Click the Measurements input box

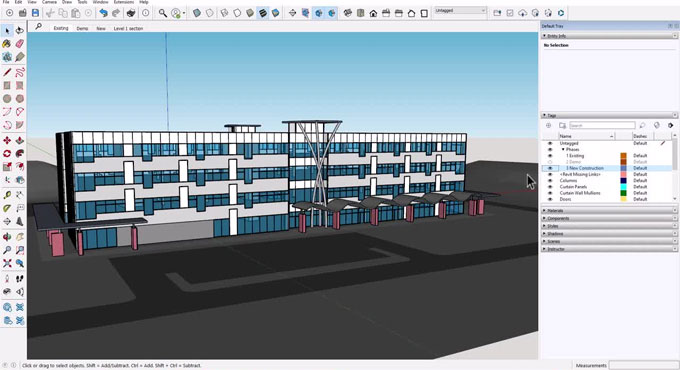(643, 365)
